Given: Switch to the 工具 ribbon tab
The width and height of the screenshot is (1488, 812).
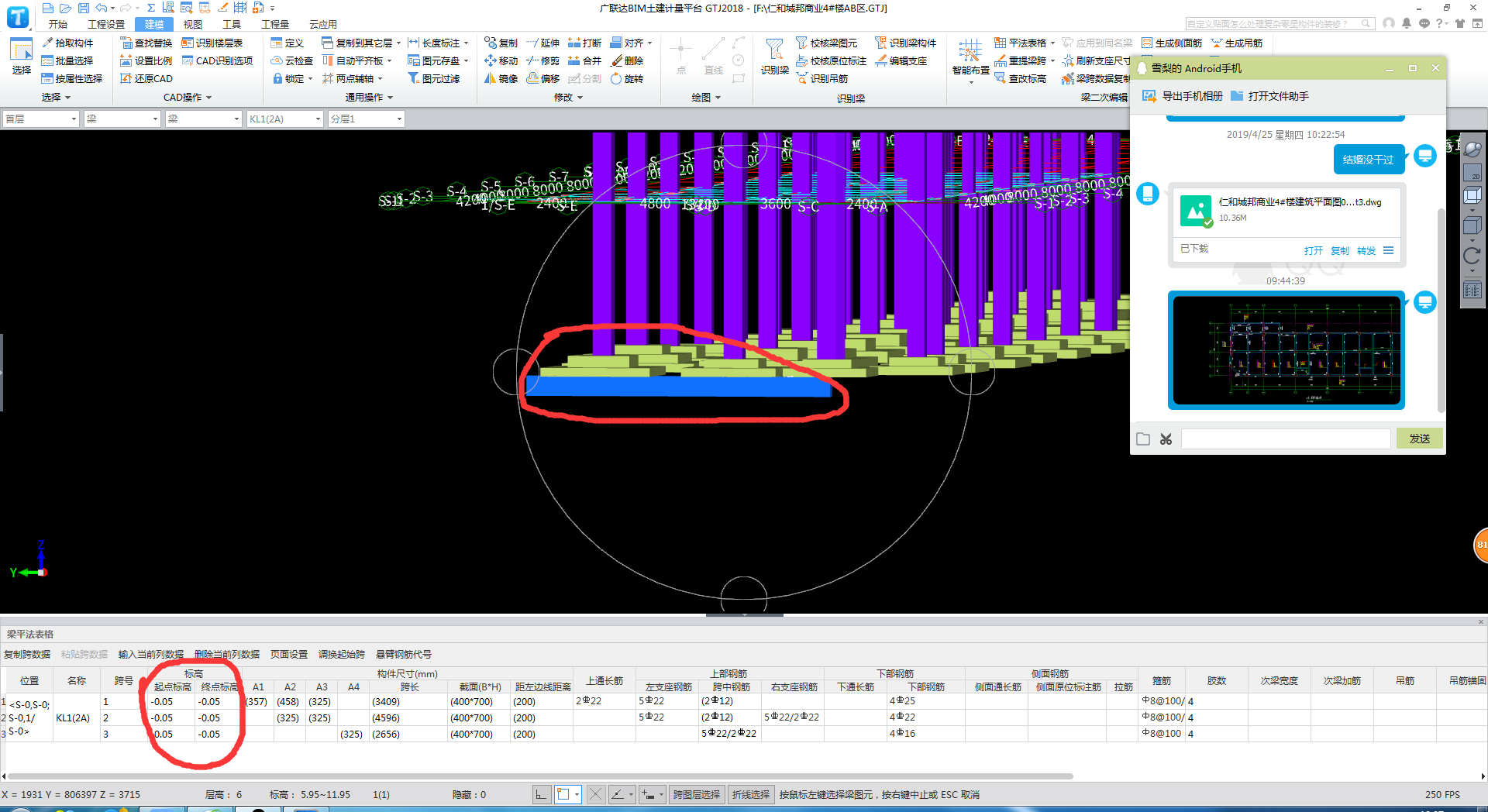Looking at the screenshot, I should pos(232,25).
